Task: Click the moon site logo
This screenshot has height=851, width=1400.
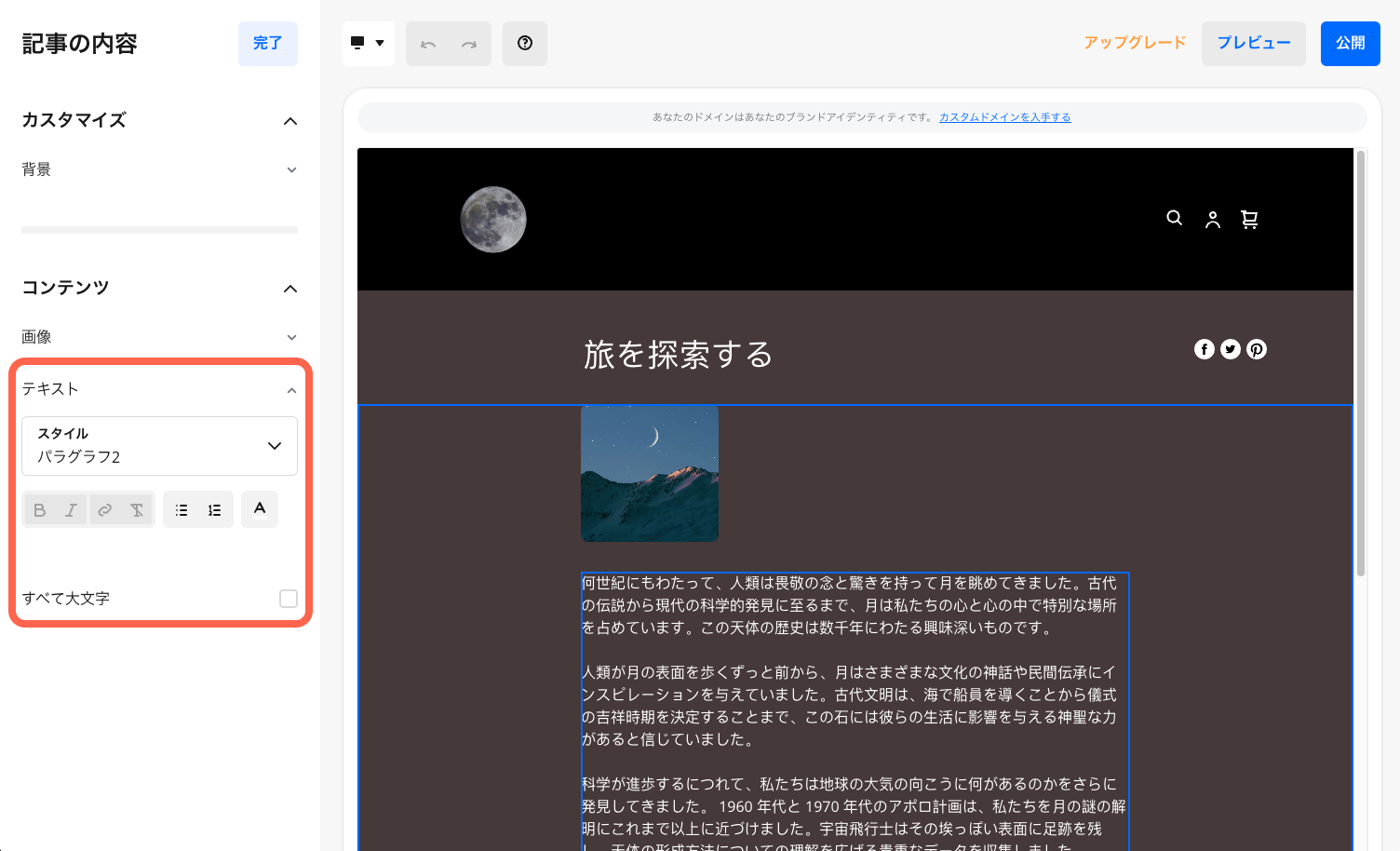Action: (x=493, y=220)
